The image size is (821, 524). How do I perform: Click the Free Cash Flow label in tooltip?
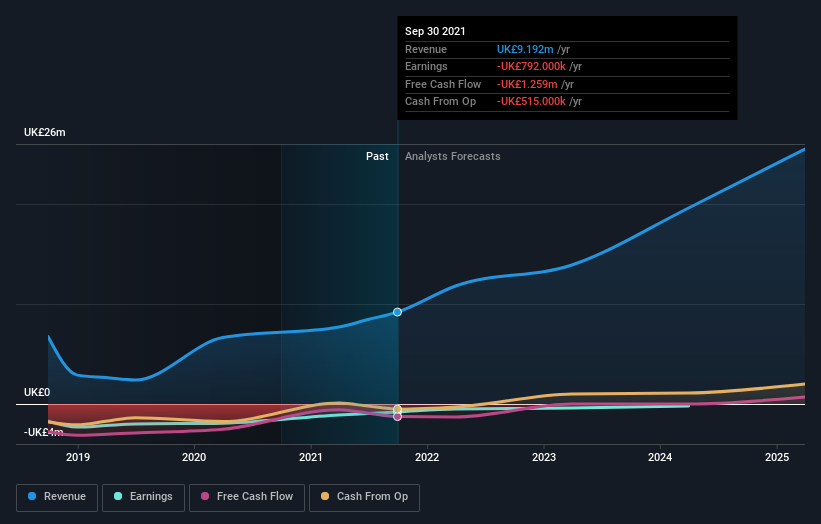point(443,84)
